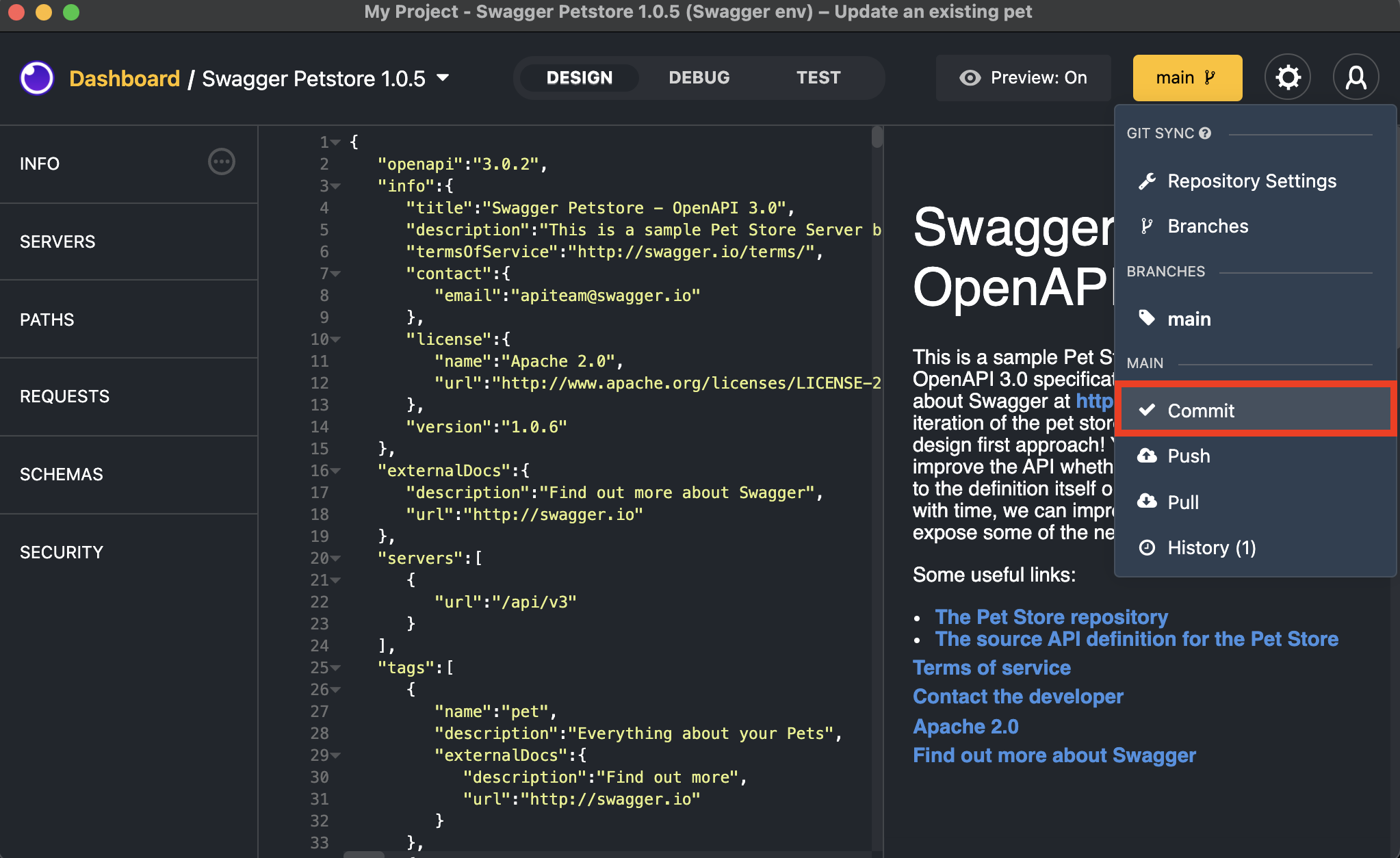
Task: Click the wrench icon for Repository Settings
Action: (1147, 181)
